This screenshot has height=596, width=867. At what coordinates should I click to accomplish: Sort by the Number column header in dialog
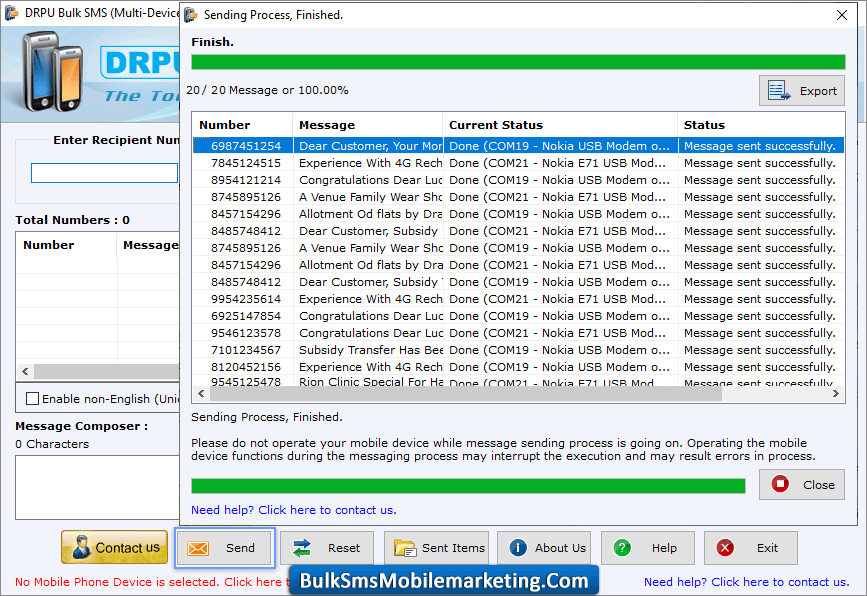pyautogui.click(x=242, y=125)
